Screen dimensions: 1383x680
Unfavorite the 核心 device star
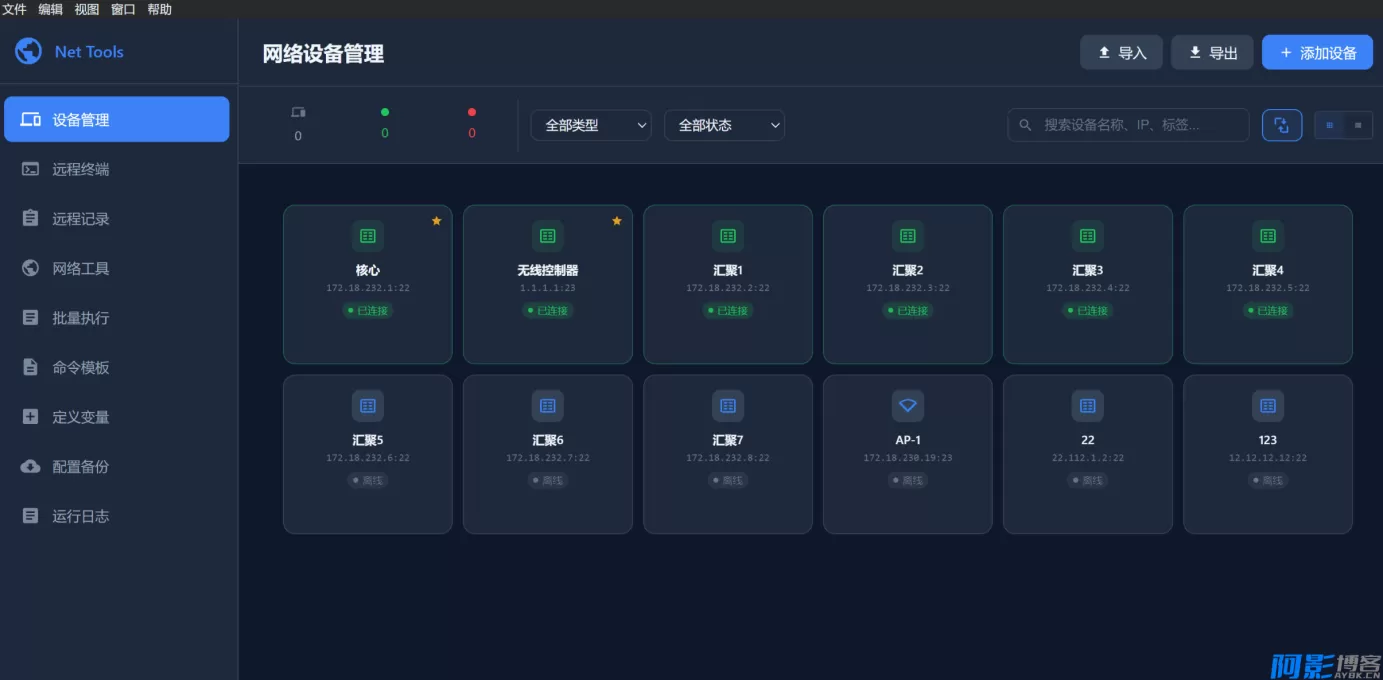tap(436, 221)
